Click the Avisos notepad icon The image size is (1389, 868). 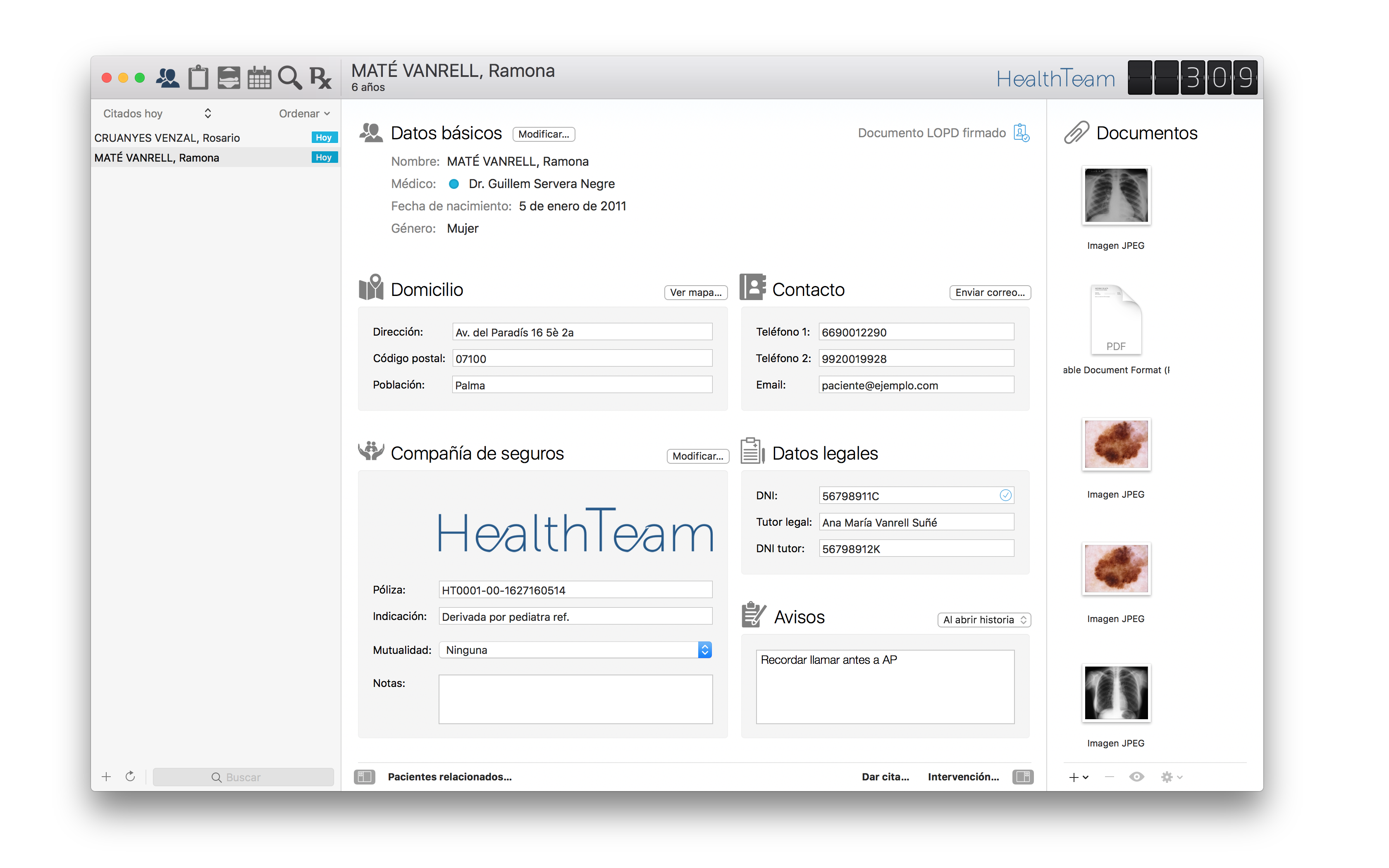(754, 614)
